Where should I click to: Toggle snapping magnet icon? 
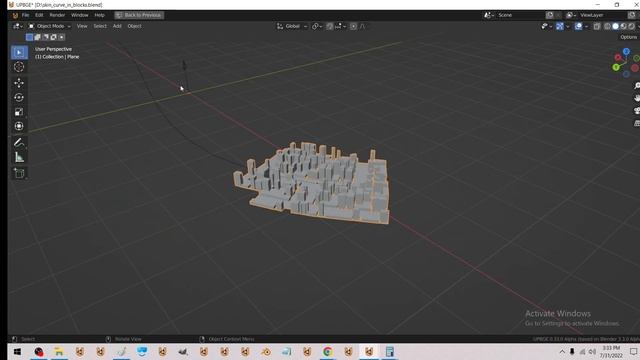coord(329,26)
